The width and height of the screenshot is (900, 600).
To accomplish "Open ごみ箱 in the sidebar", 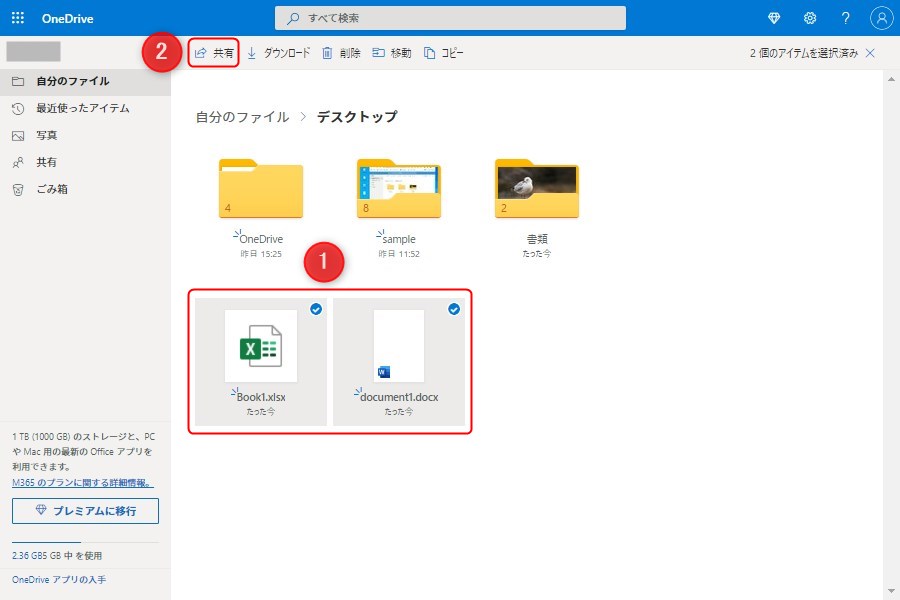I will click(x=51, y=189).
